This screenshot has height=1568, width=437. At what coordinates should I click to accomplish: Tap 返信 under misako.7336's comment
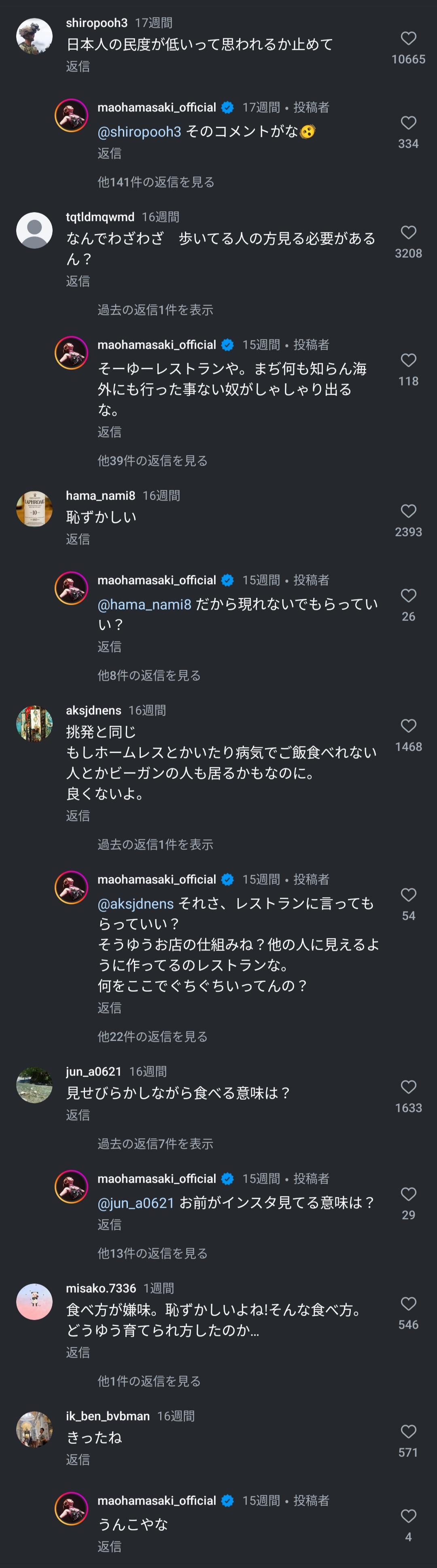point(78,1352)
